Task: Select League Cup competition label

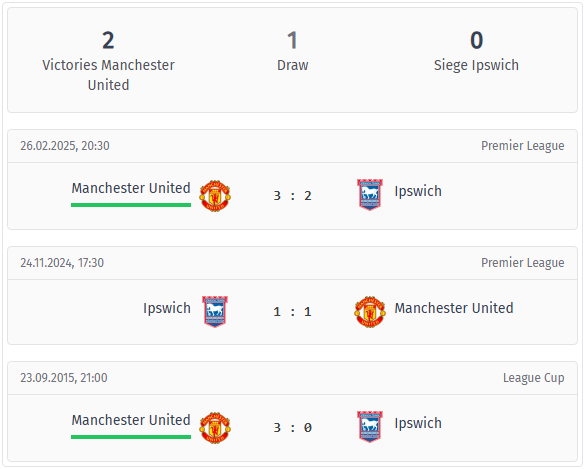Action: [x=533, y=378]
